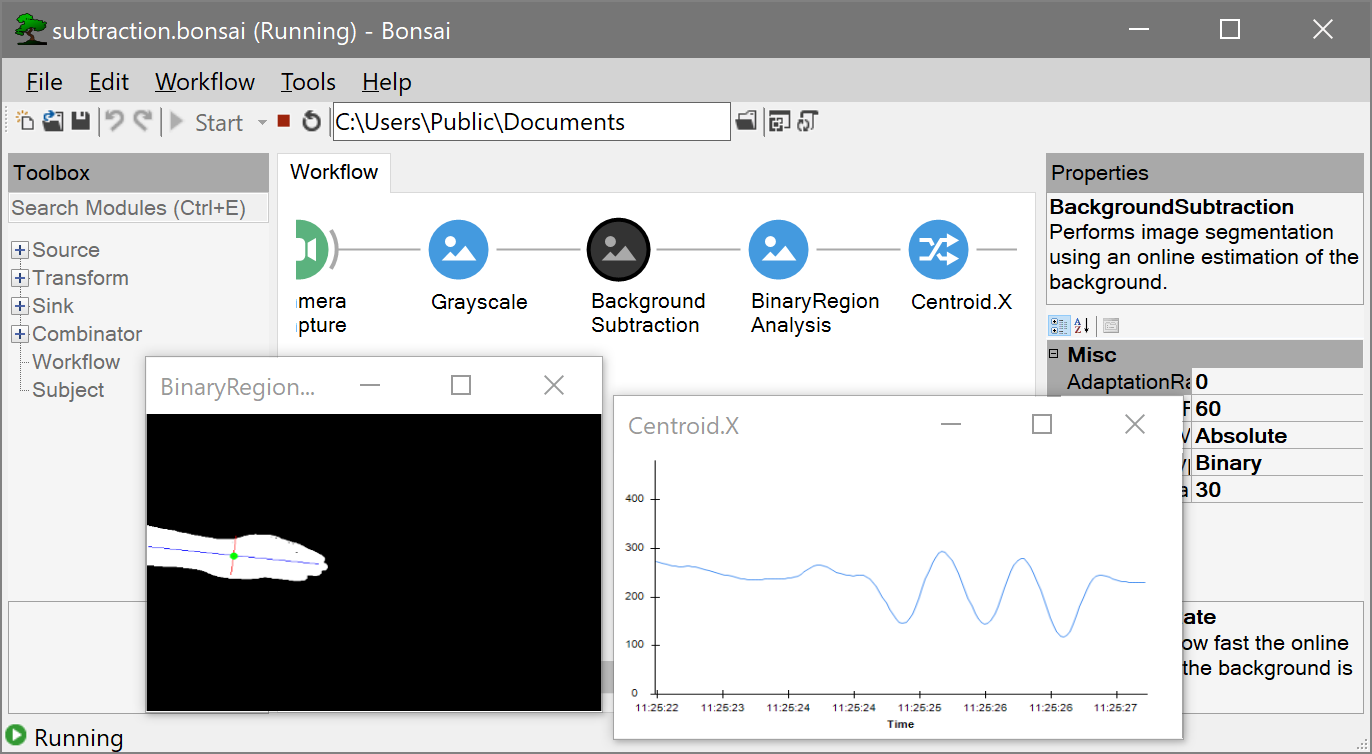Sort properties alphabetically with A-Z button

[1082, 326]
